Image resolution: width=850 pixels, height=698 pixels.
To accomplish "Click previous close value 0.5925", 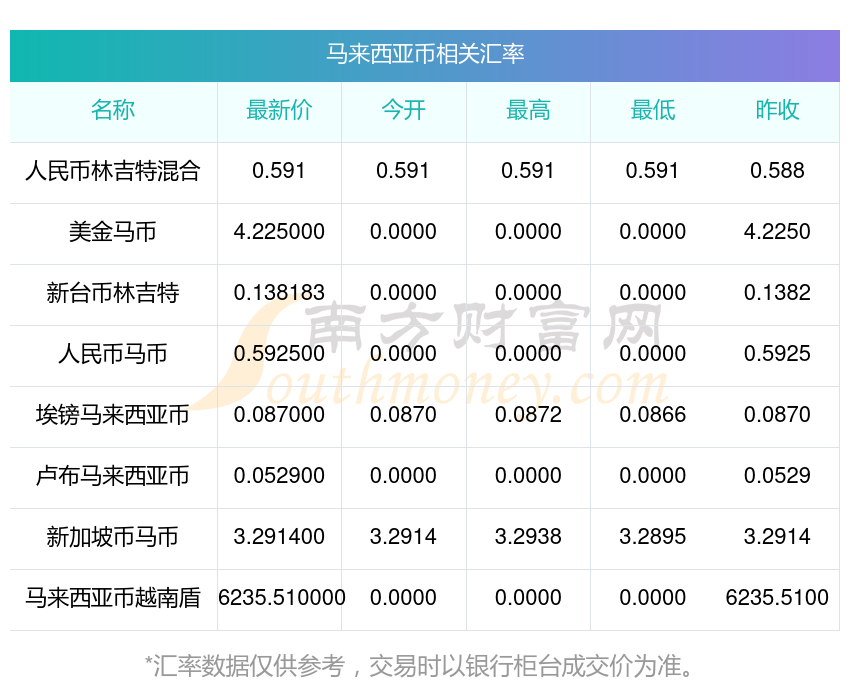I will (x=777, y=354).
